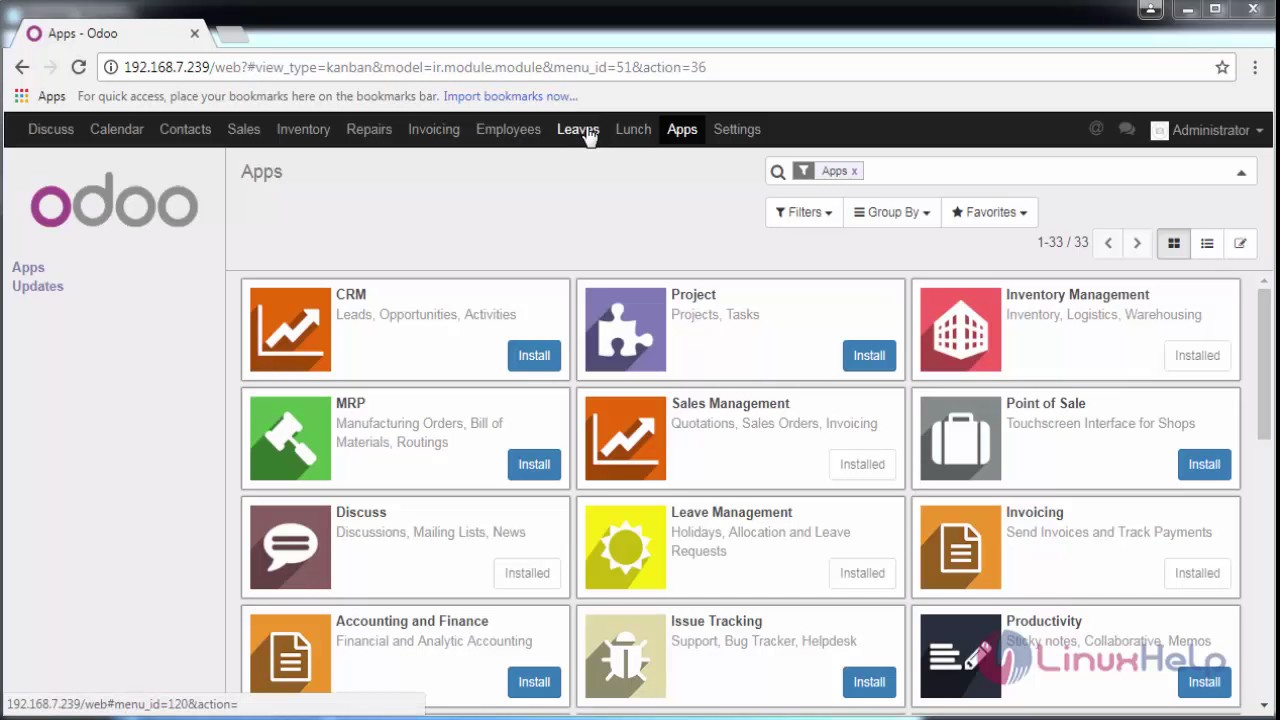Screen dimensions: 1280x720
Task: Click the search magnifier icon
Action: 778,172
